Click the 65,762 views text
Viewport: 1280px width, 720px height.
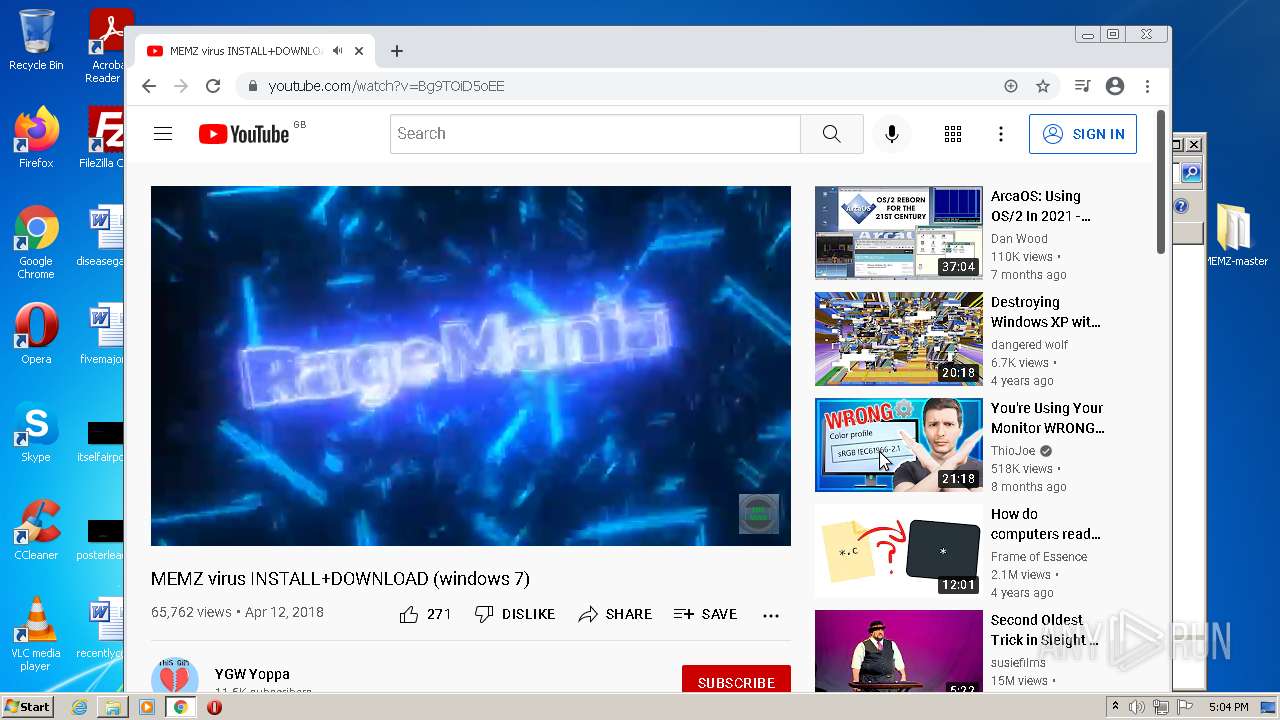(x=191, y=612)
